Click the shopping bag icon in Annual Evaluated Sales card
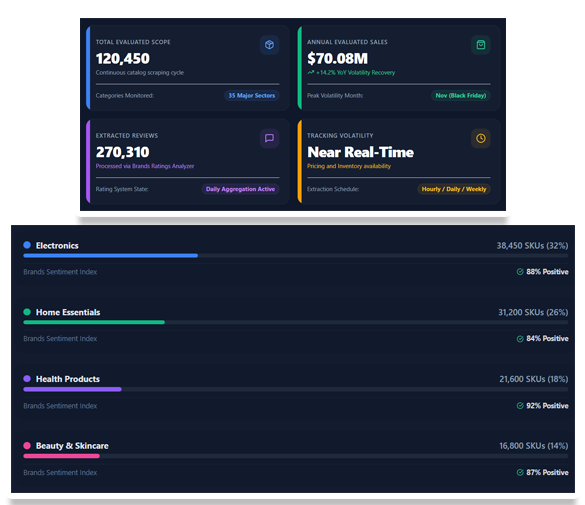585x505 pixels. tap(481, 45)
